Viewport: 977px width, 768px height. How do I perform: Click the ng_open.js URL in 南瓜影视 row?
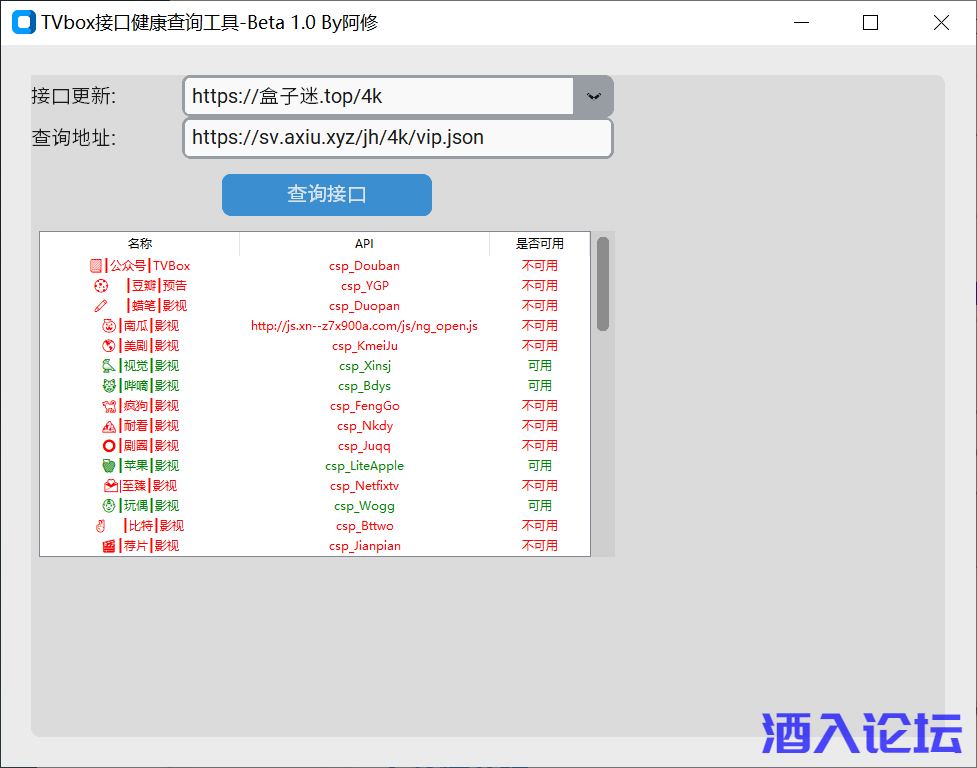(364, 326)
